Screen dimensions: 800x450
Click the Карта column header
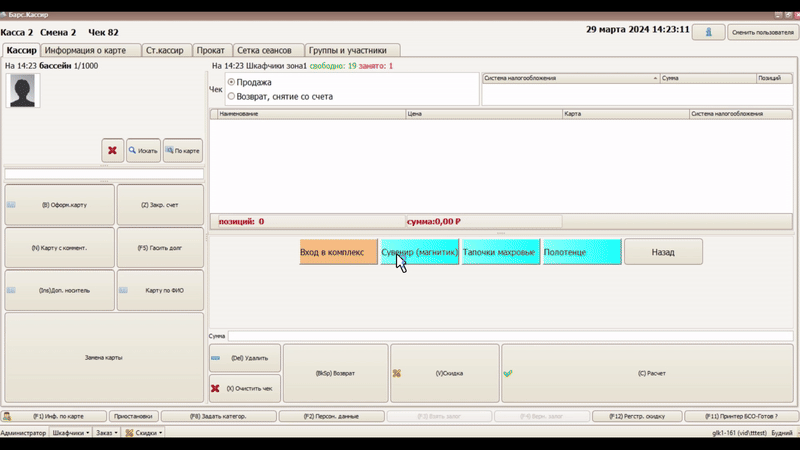pyautogui.click(x=626, y=114)
